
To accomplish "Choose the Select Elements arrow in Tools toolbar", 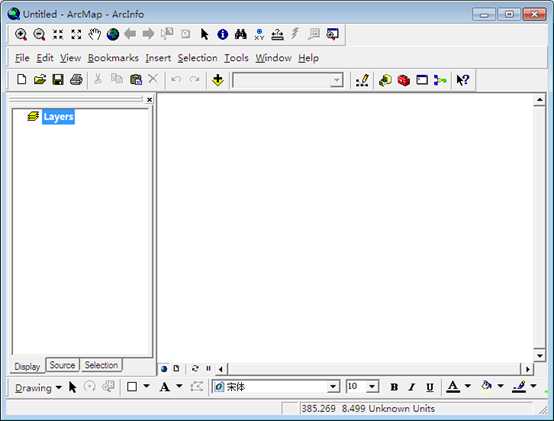I will tap(204, 34).
